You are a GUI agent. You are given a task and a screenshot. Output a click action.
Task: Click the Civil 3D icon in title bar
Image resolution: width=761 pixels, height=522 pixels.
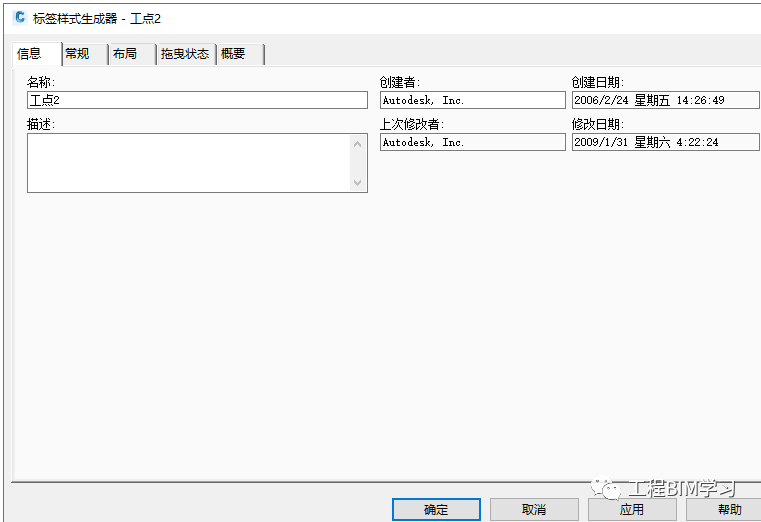20,17
